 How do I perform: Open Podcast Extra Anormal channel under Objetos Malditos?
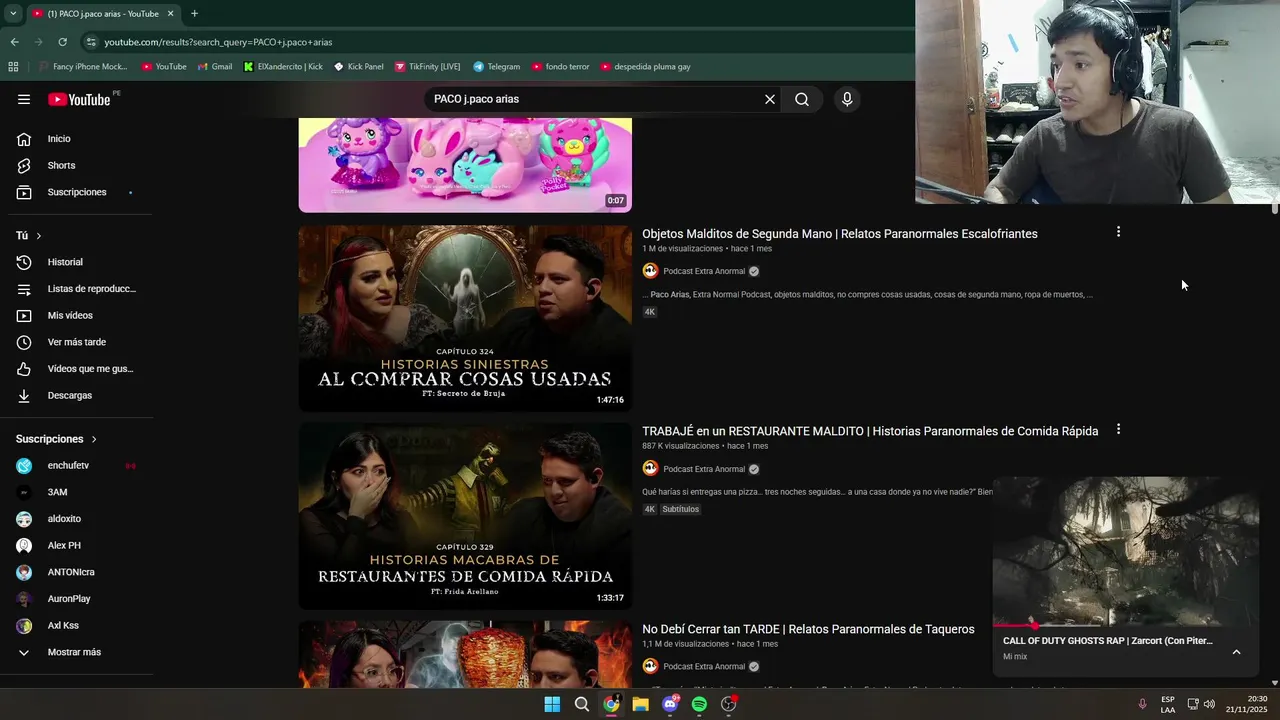coord(704,271)
